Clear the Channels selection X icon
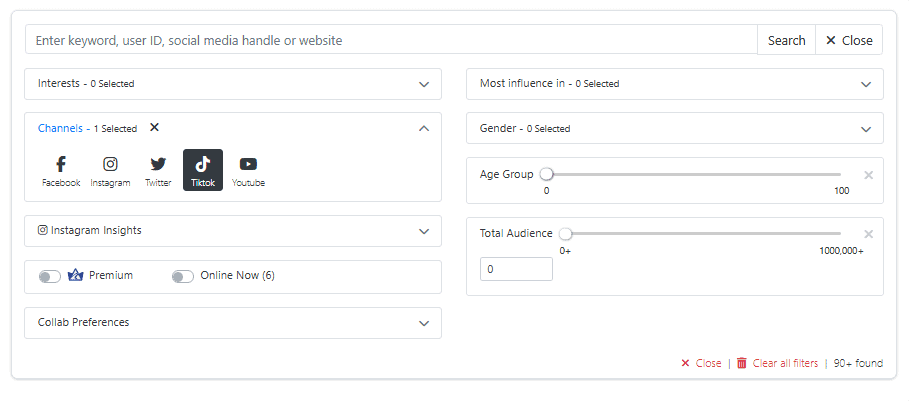This screenshot has height=401, width=909. 154,127
